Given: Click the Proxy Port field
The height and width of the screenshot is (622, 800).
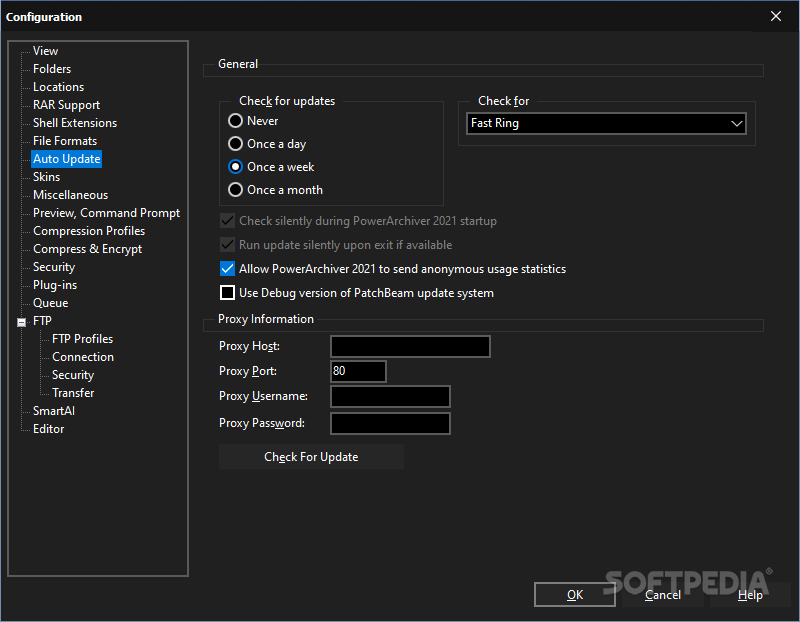Looking at the screenshot, I should (358, 371).
